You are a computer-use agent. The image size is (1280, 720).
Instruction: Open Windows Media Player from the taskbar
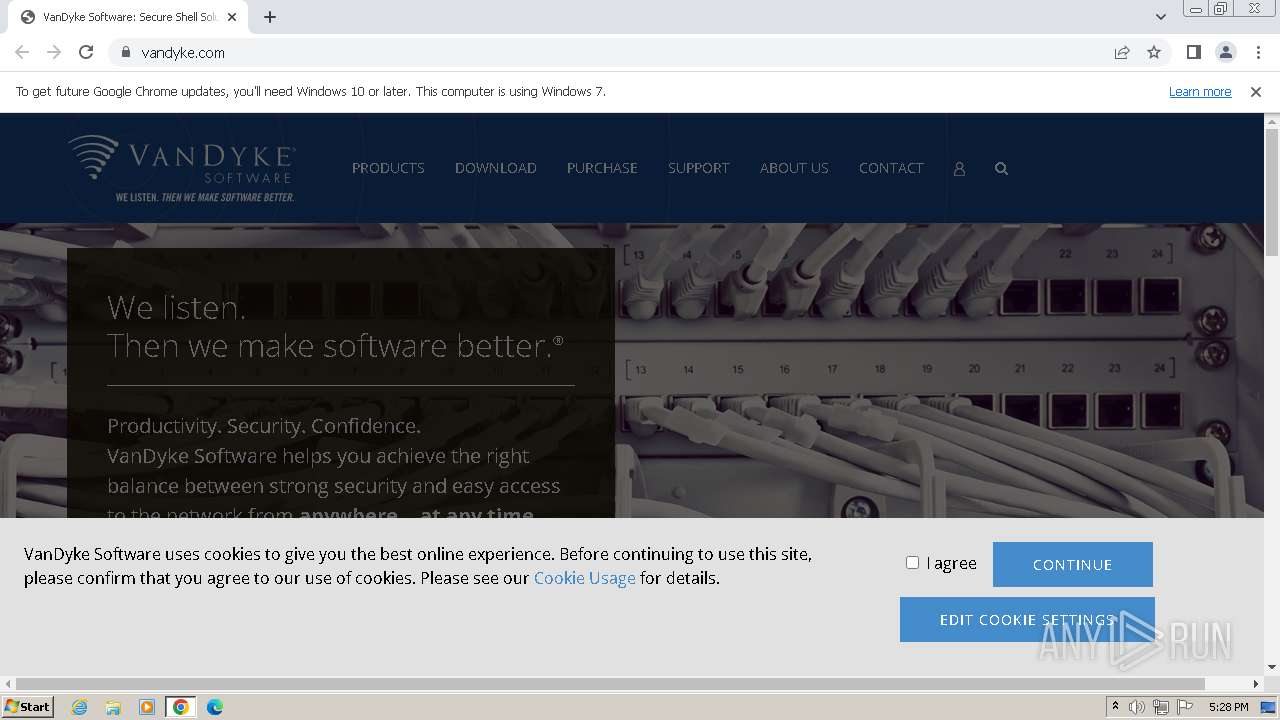[147, 707]
